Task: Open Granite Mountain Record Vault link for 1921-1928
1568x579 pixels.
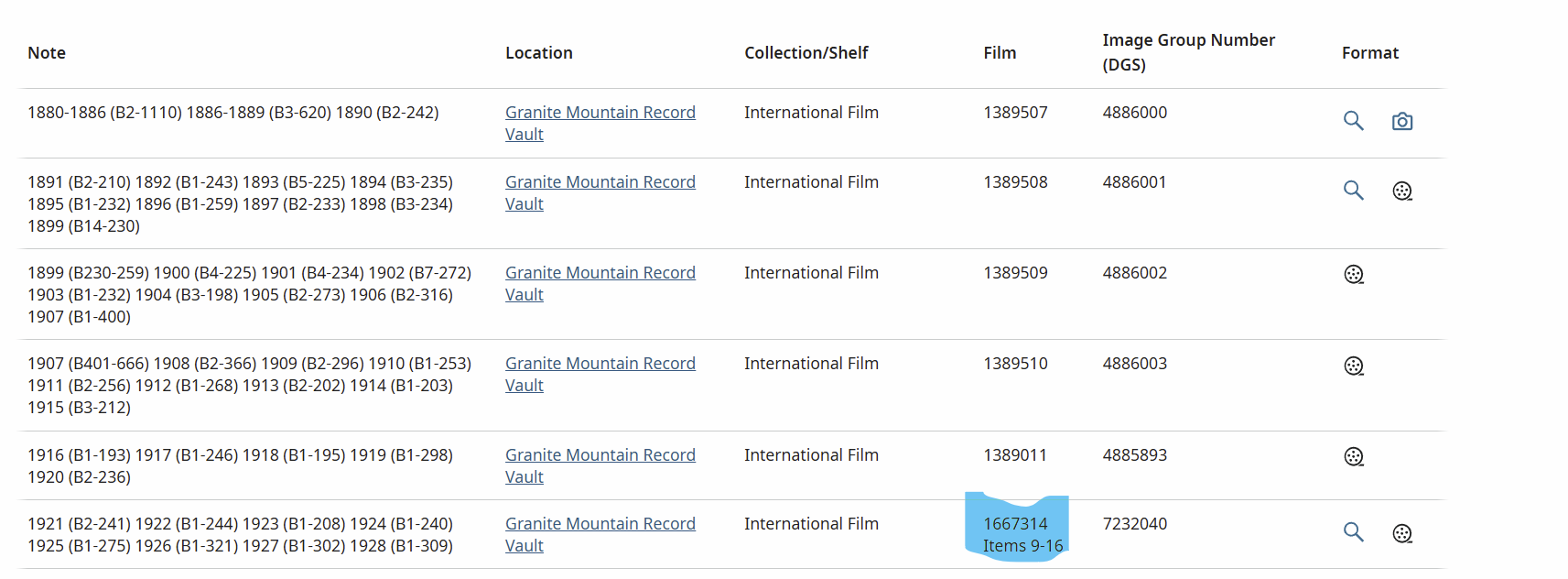Action: click(x=600, y=535)
